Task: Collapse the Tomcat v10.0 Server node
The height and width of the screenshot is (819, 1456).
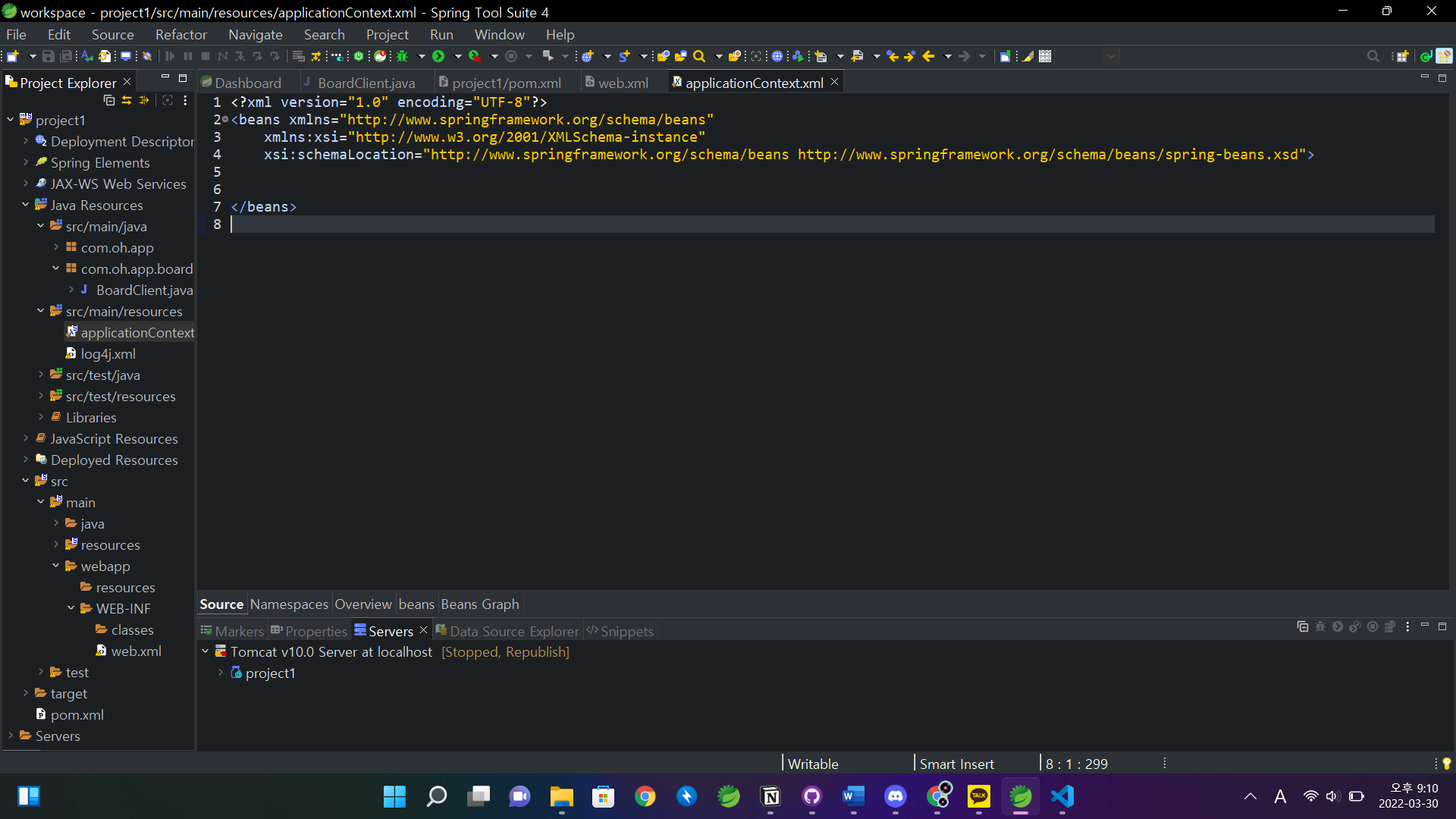Action: [206, 651]
